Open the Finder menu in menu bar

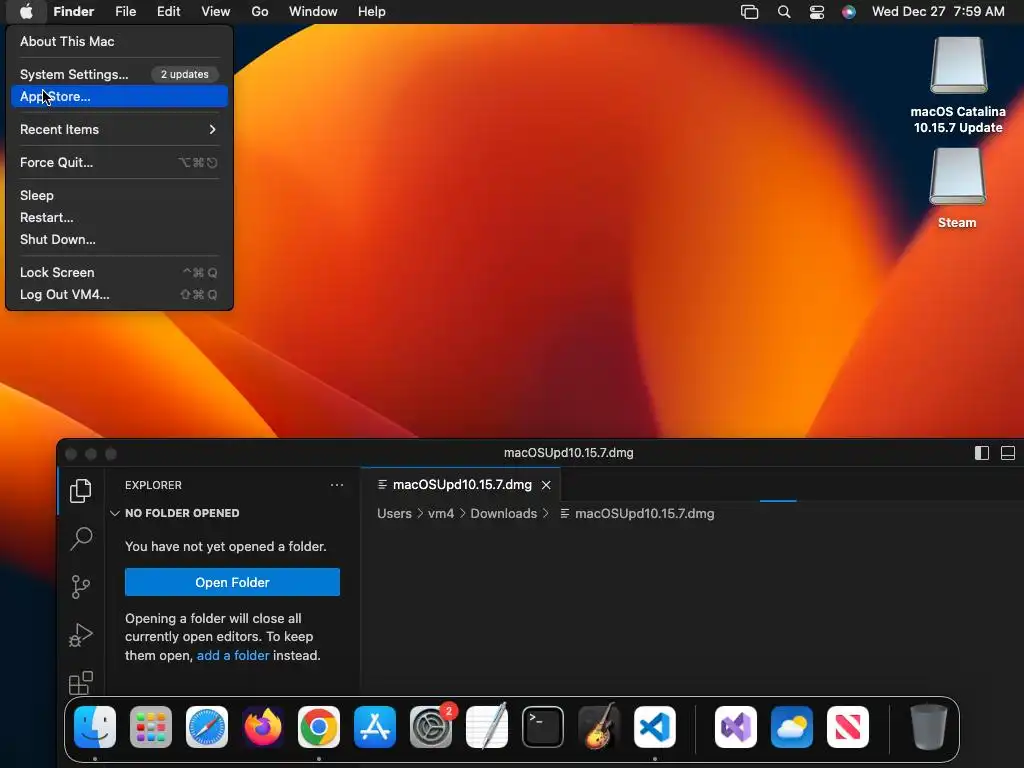74,12
